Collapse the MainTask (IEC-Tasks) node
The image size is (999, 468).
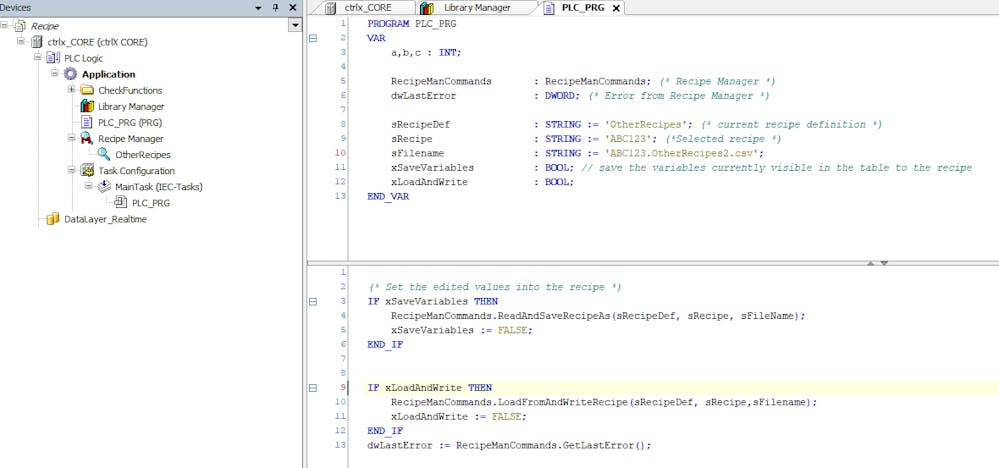(x=88, y=186)
